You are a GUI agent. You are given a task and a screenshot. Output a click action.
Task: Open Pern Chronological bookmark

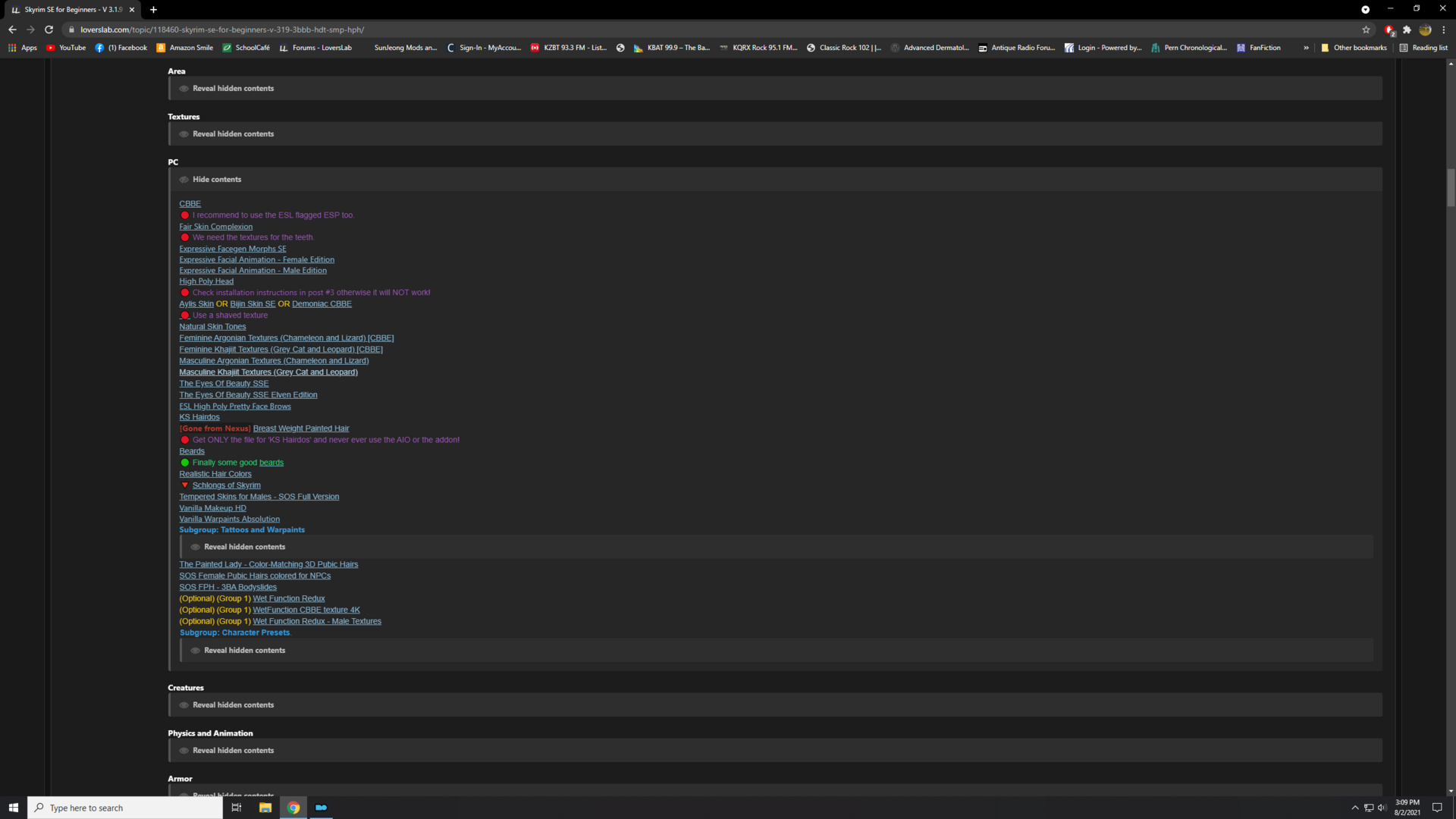(1188, 48)
